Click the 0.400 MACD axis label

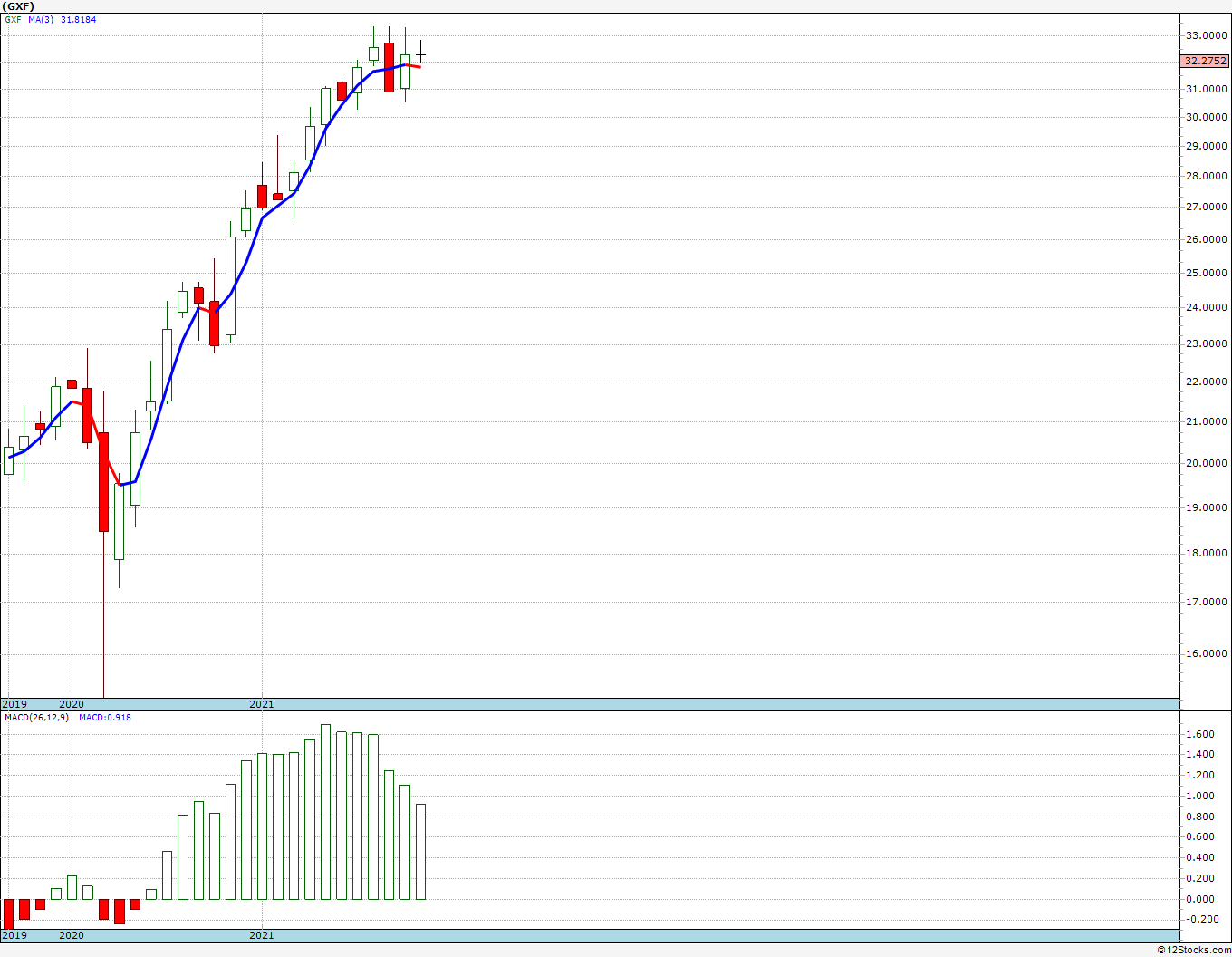point(1200,857)
